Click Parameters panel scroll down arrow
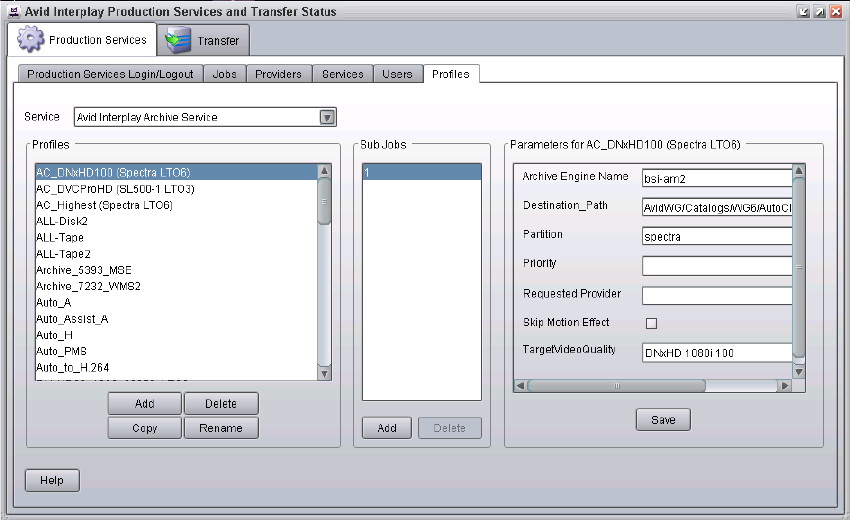The height and width of the screenshot is (520, 850). click(x=799, y=372)
